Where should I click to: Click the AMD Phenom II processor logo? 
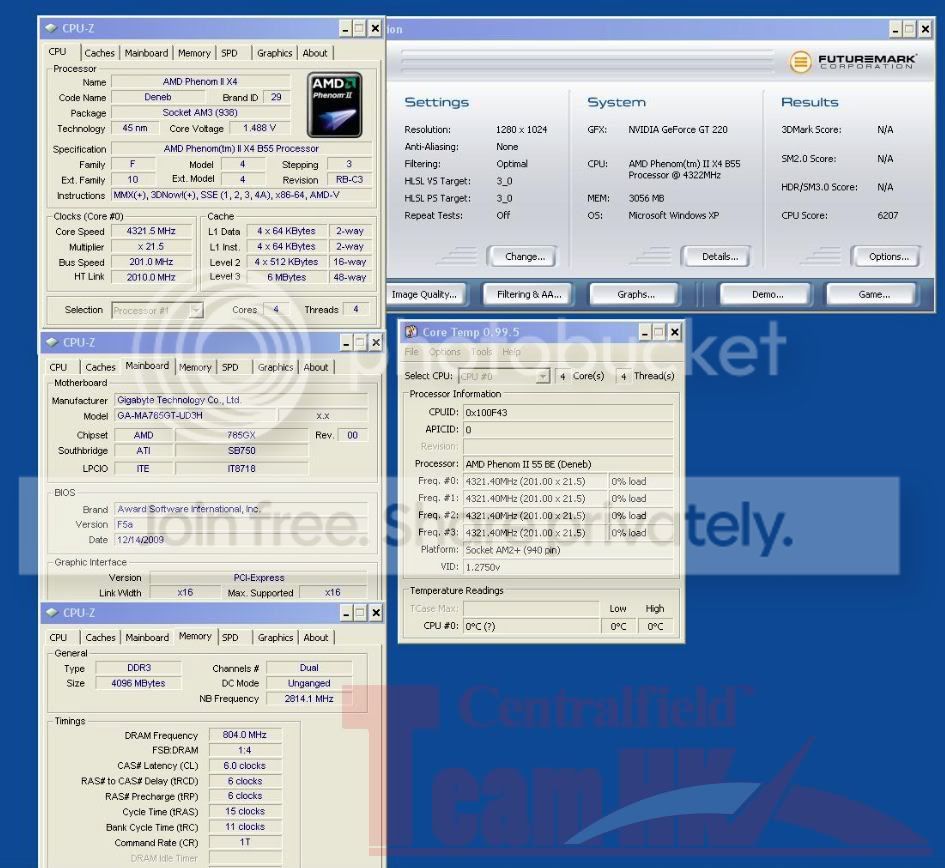pyautogui.click(x=334, y=104)
